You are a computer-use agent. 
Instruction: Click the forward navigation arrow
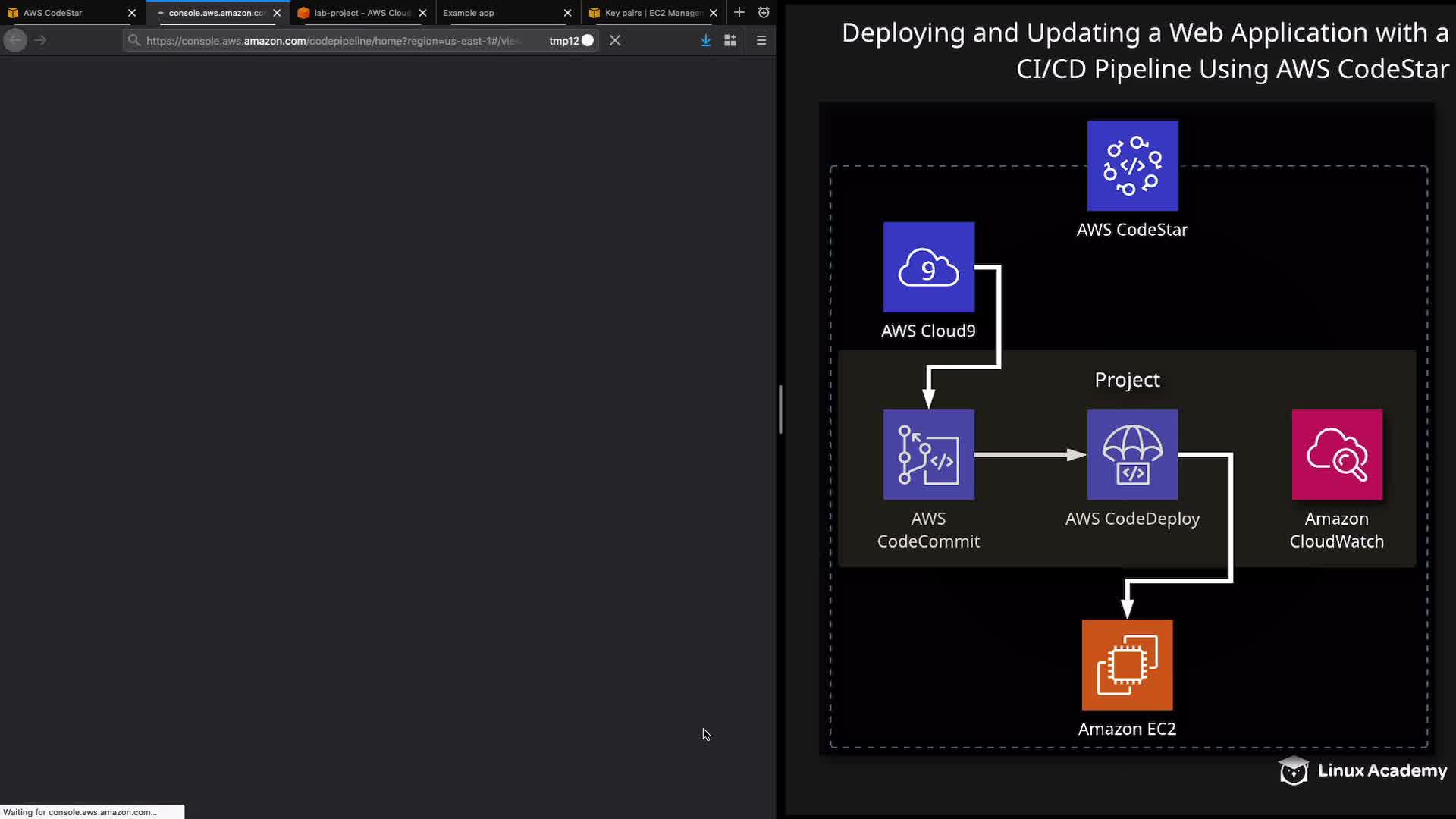pyautogui.click(x=41, y=41)
